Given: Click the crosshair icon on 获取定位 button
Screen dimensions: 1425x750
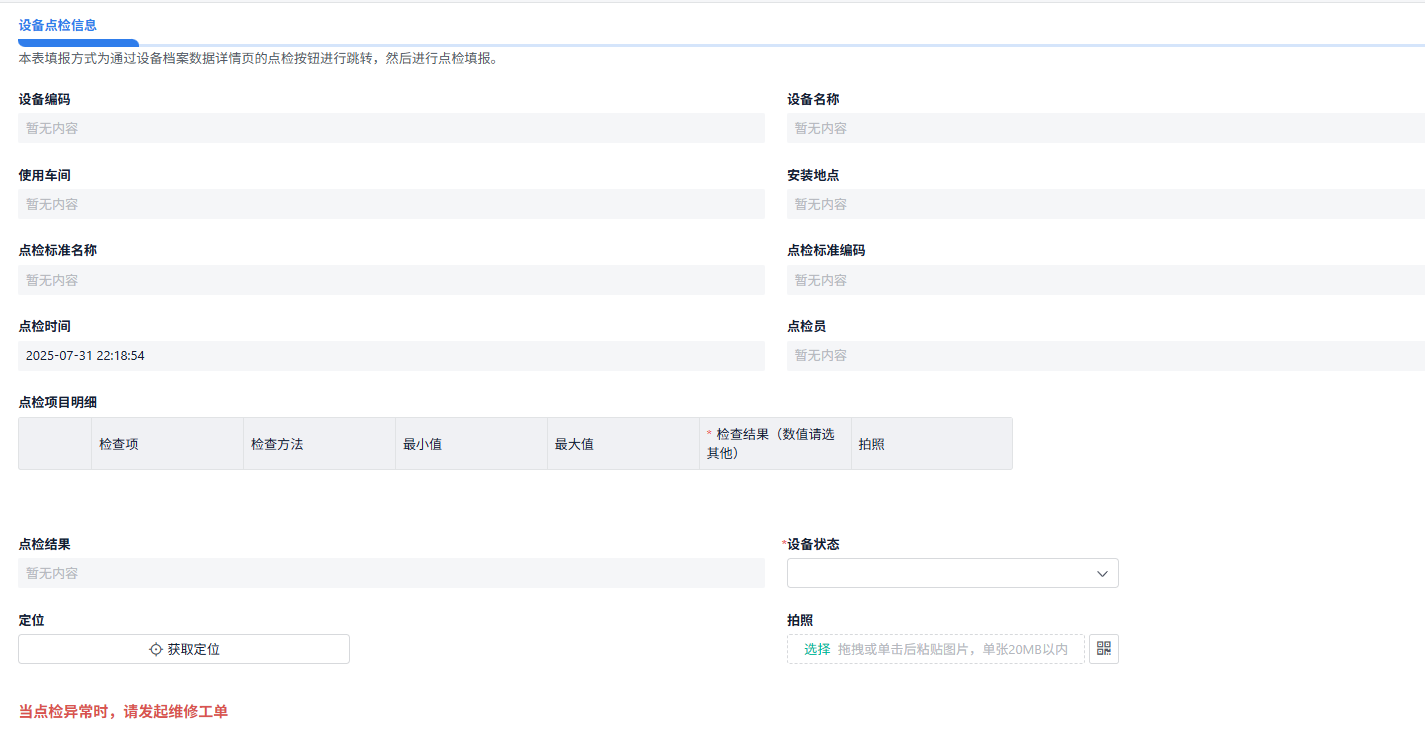Looking at the screenshot, I should pyautogui.click(x=156, y=649).
